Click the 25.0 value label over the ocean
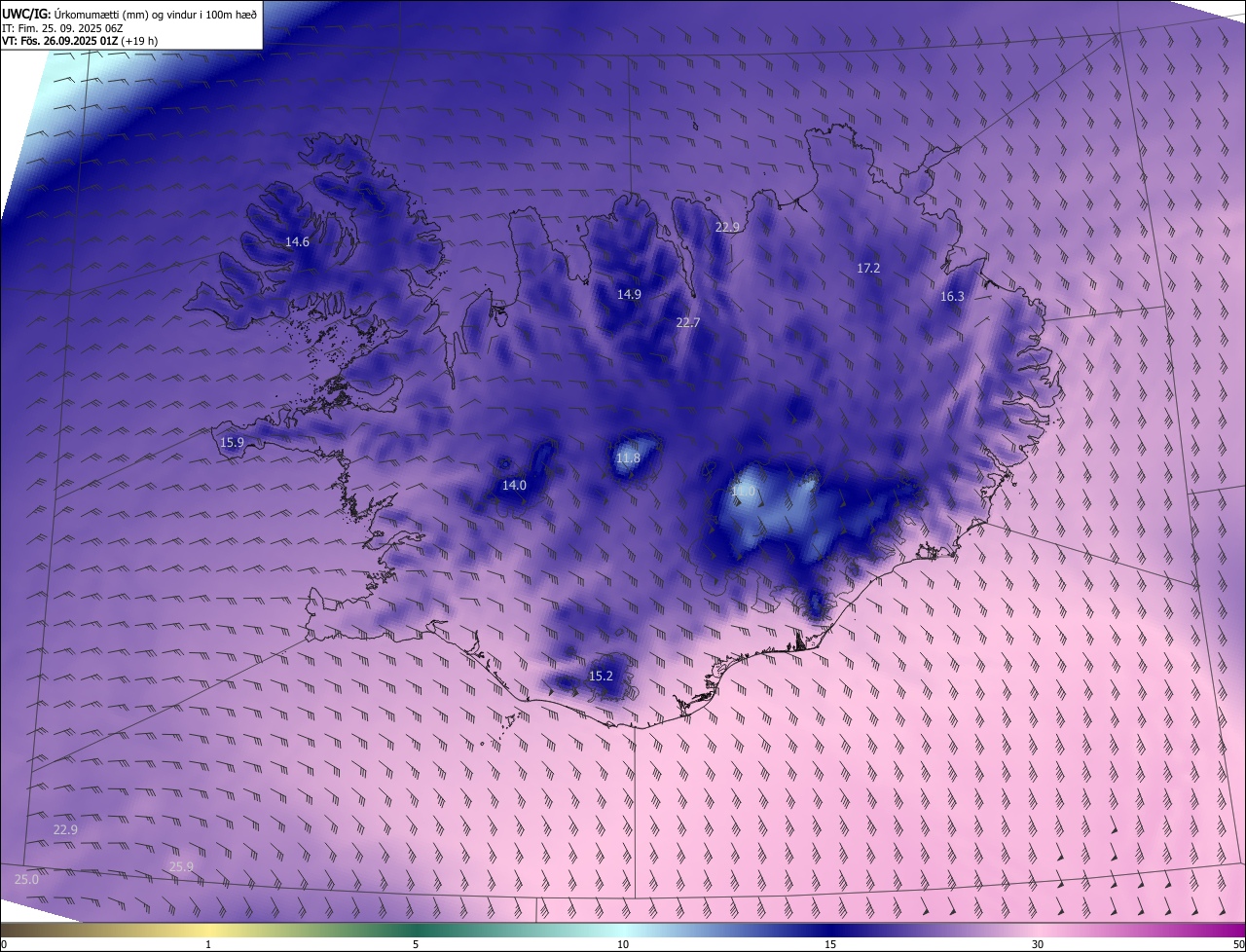The width and height of the screenshot is (1246, 952). (x=26, y=879)
